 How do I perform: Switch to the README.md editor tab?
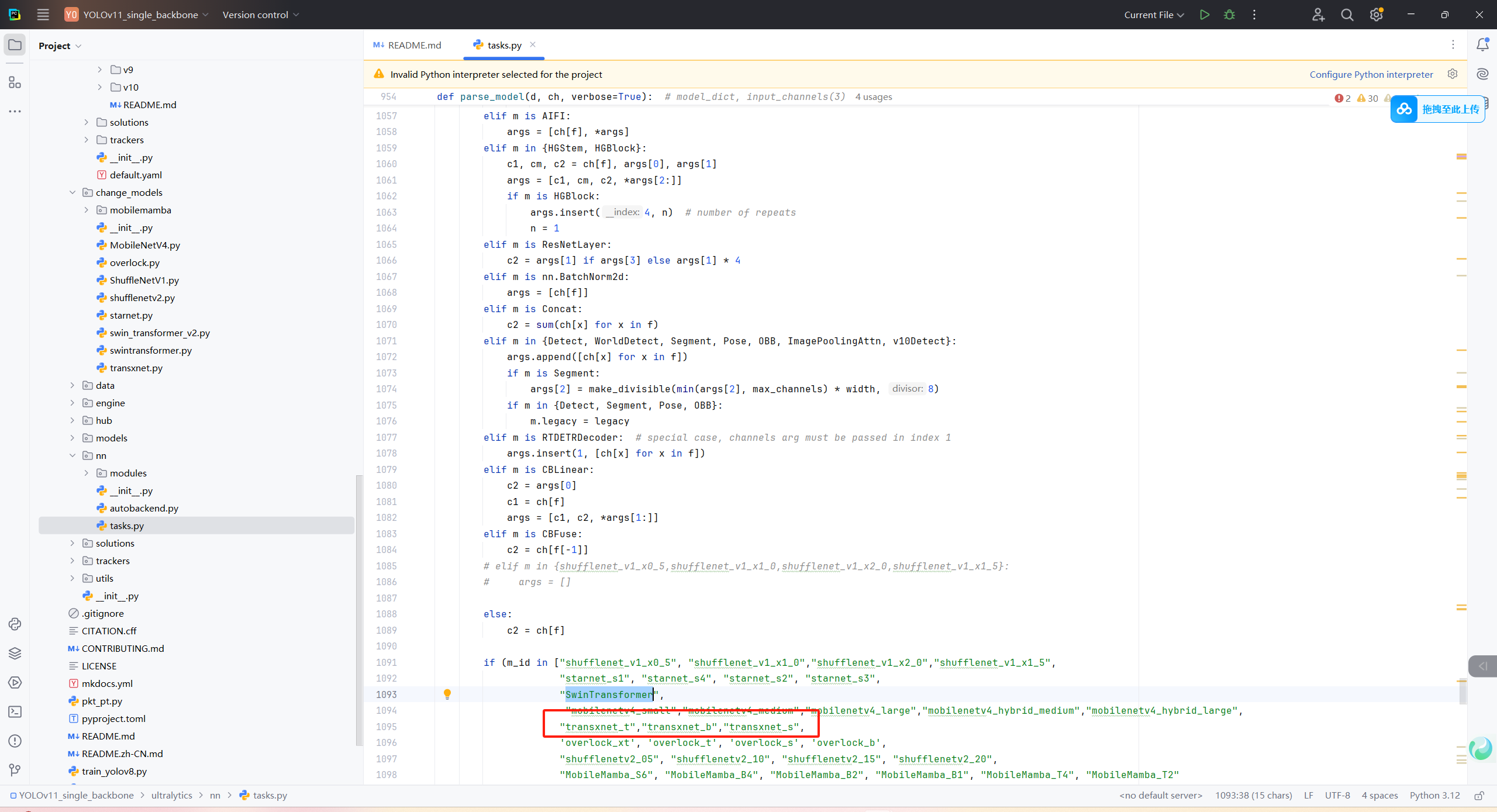(408, 45)
